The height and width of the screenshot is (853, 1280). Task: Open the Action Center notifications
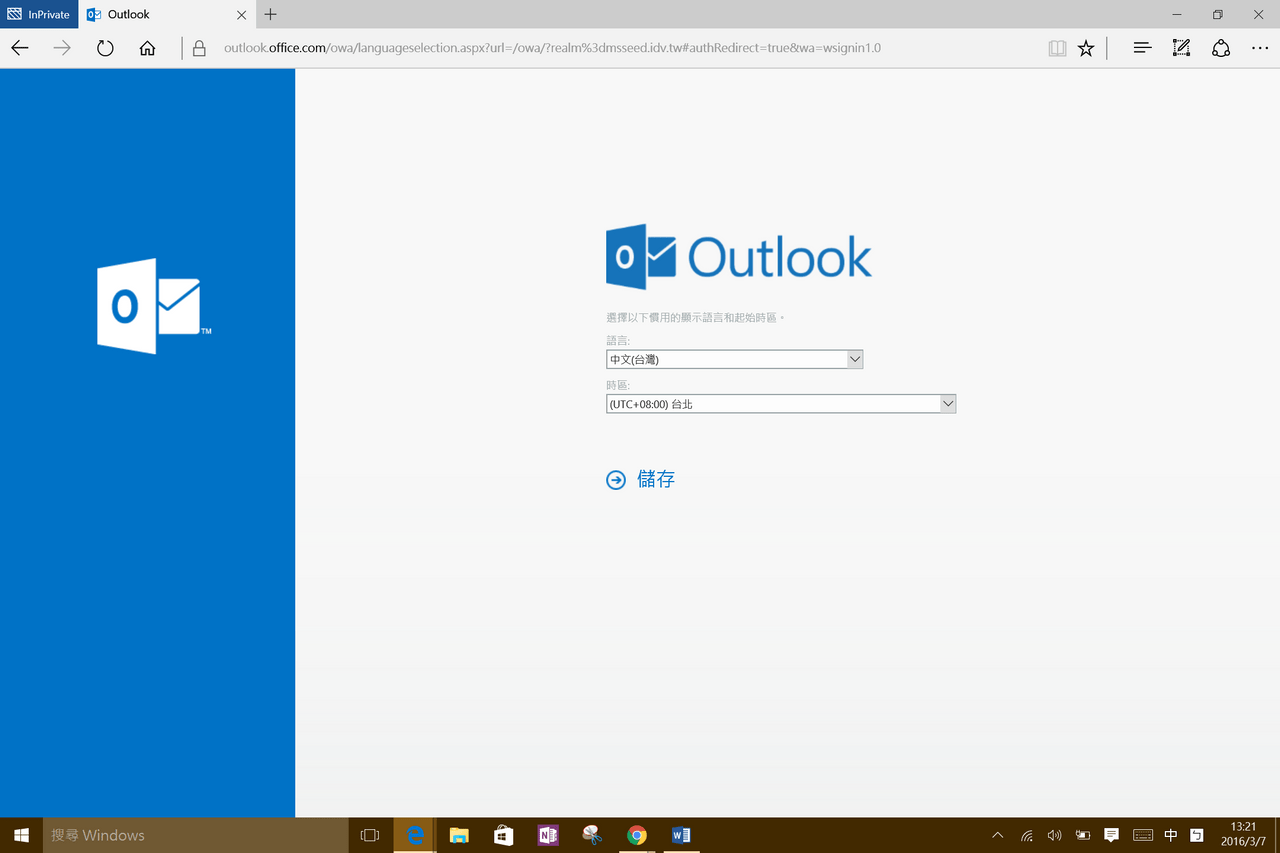1111,835
